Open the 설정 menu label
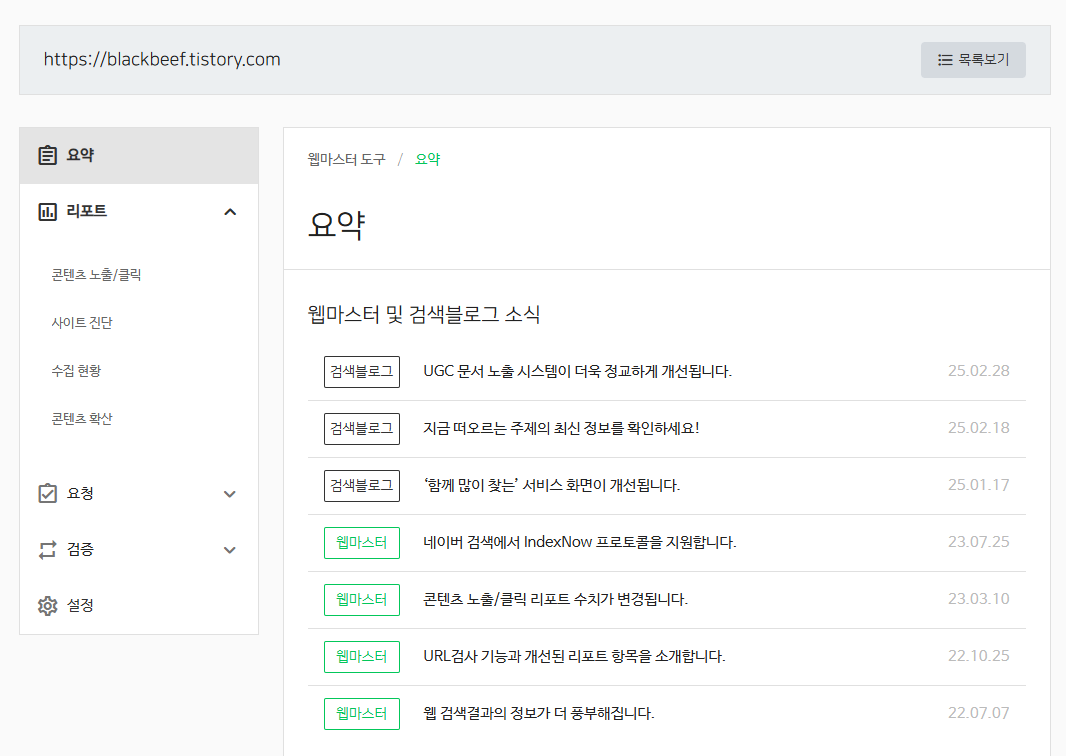 [80, 605]
